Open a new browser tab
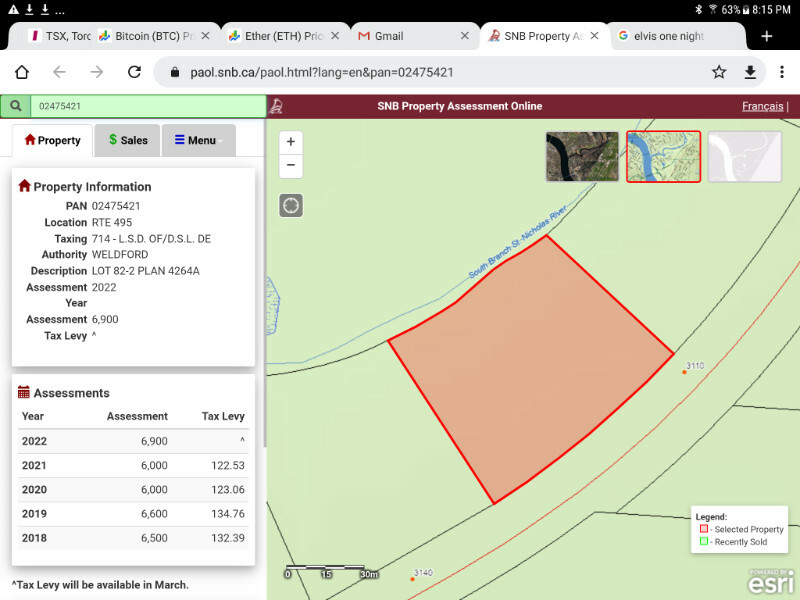This screenshot has height=600, width=800. tap(766, 36)
